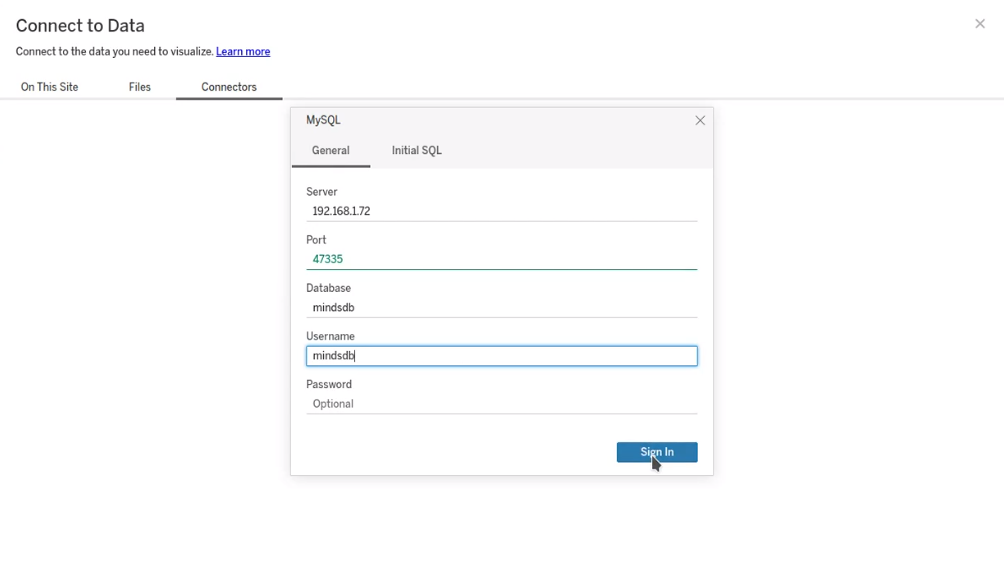The width and height of the screenshot is (1004, 580).
Task: Click the MySQL dialog title
Action: [x=323, y=120]
